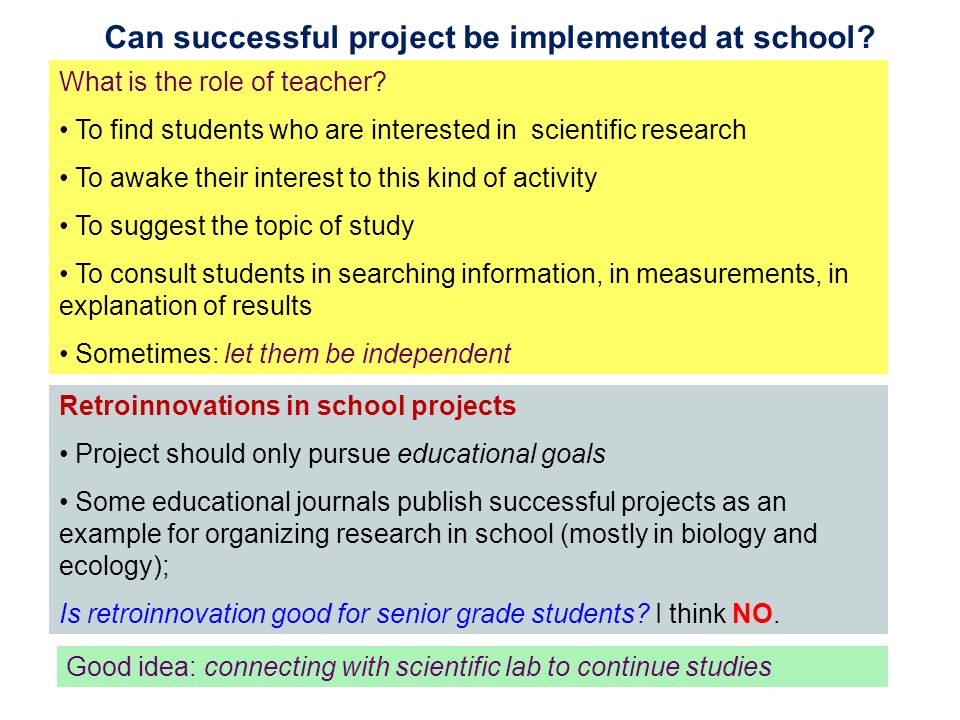Click the text 'explanation of results'
This screenshot has height=720, width=960.
(186, 306)
